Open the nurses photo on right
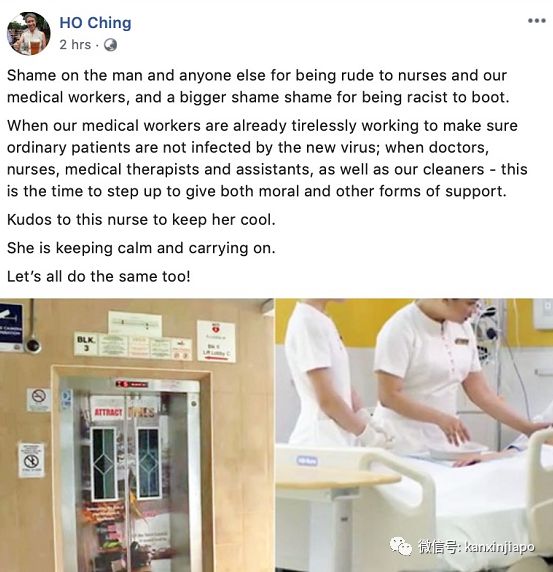 tap(414, 435)
